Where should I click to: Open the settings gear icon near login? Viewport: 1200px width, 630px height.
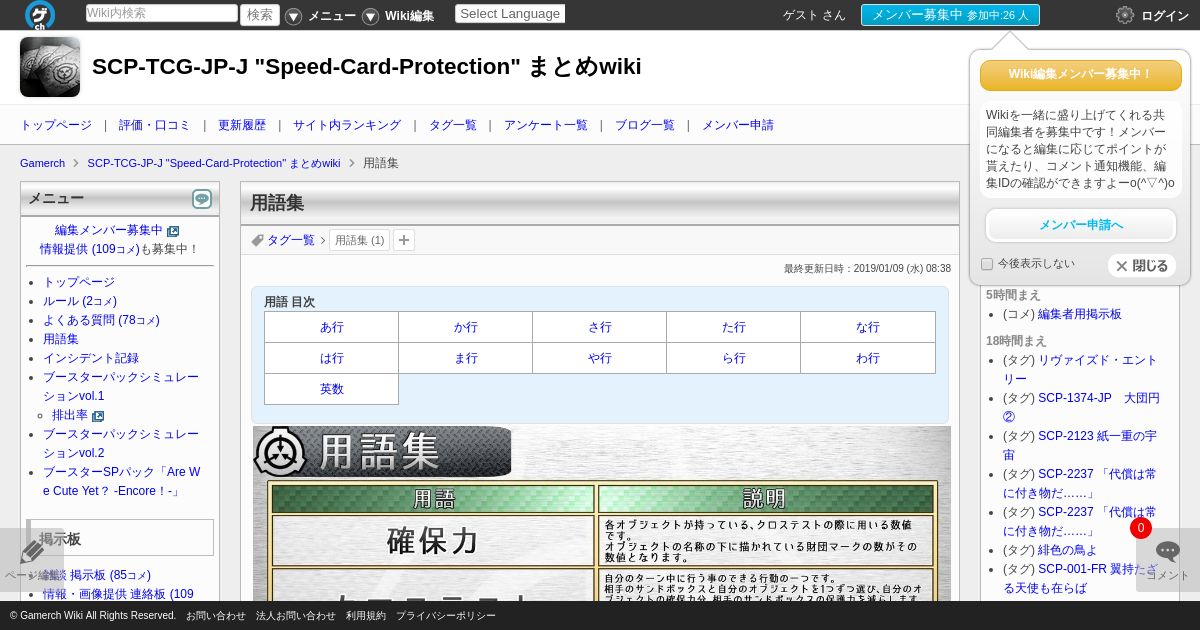click(1125, 15)
